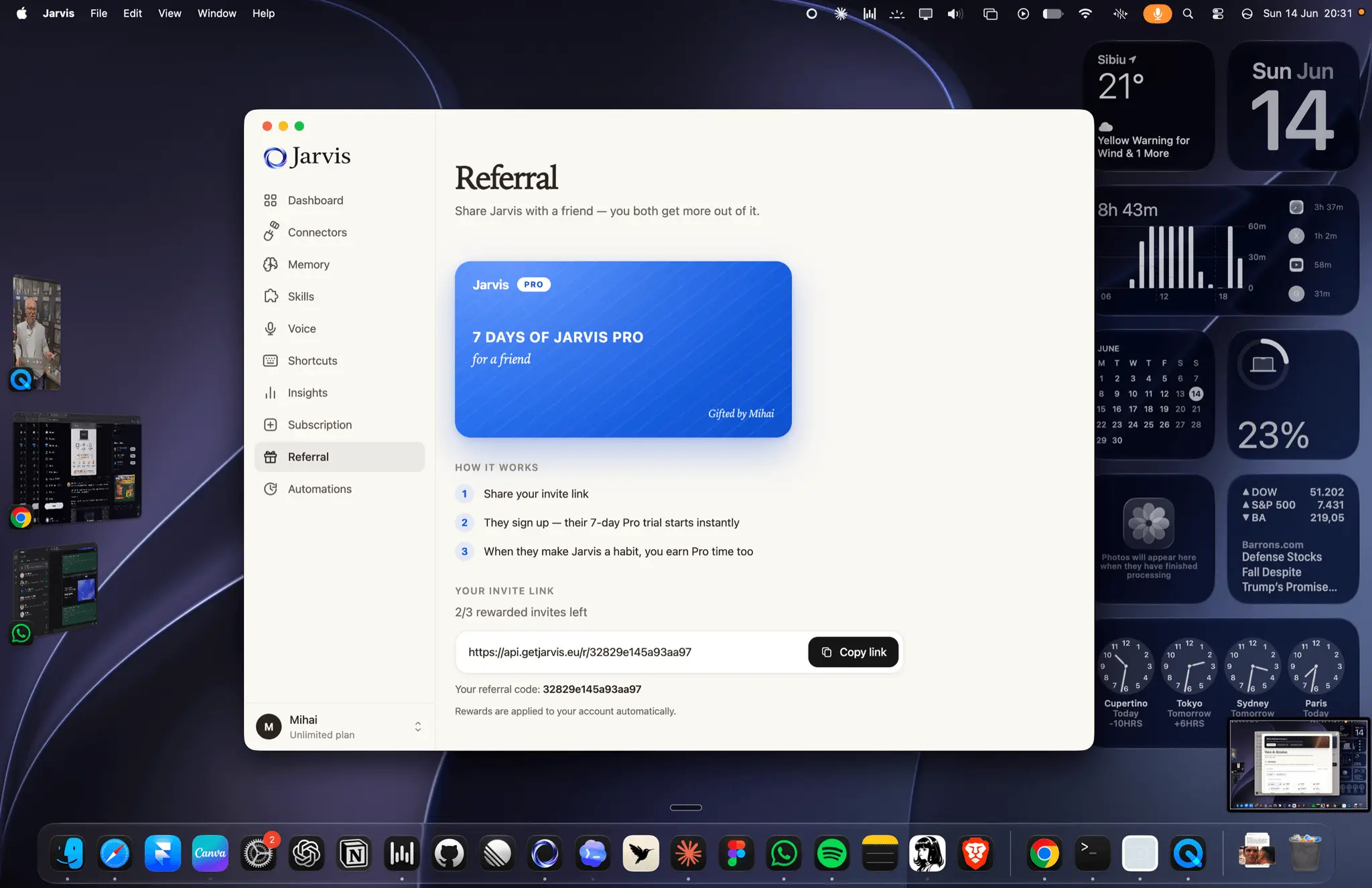Image resolution: width=1372 pixels, height=888 pixels.
Task: Launch Brave browser from the dock
Action: pyautogui.click(x=975, y=853)
